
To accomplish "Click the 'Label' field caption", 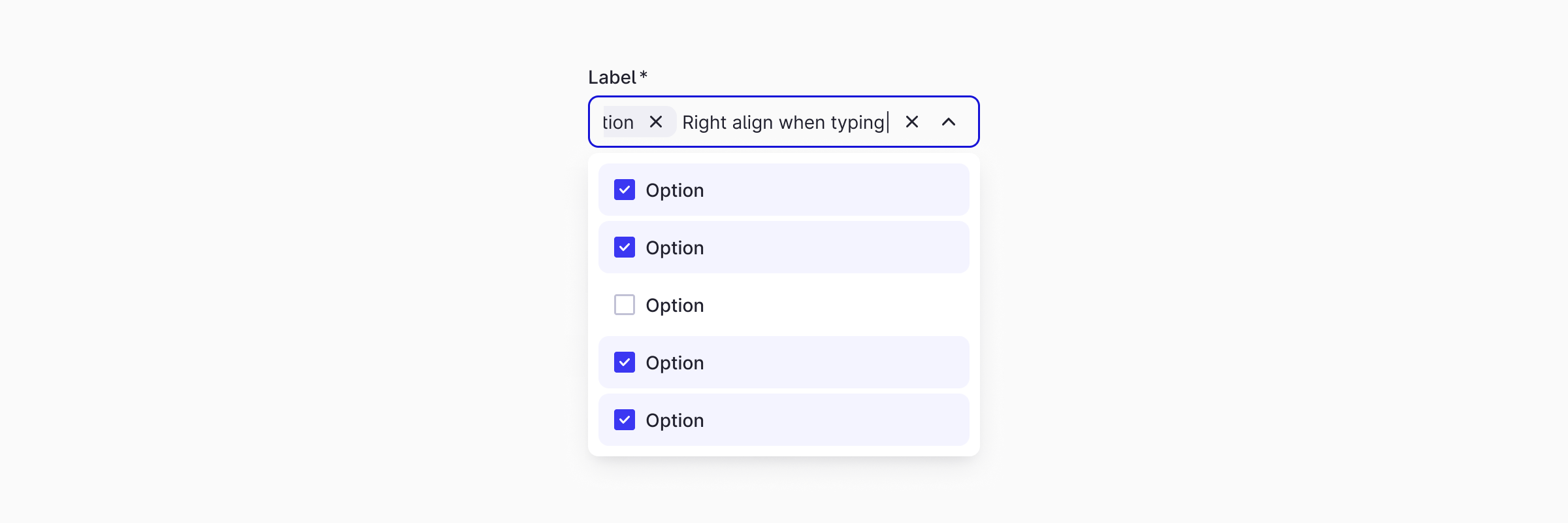I will 613,76.
